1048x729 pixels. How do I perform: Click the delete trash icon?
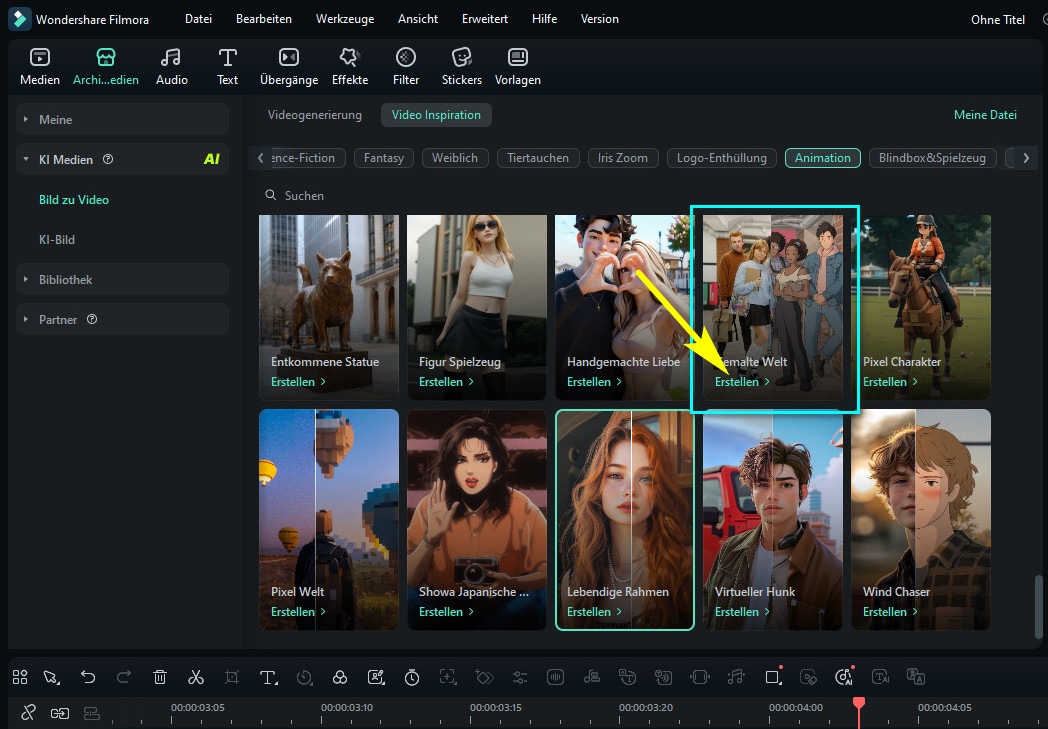[x=160, y=677]
